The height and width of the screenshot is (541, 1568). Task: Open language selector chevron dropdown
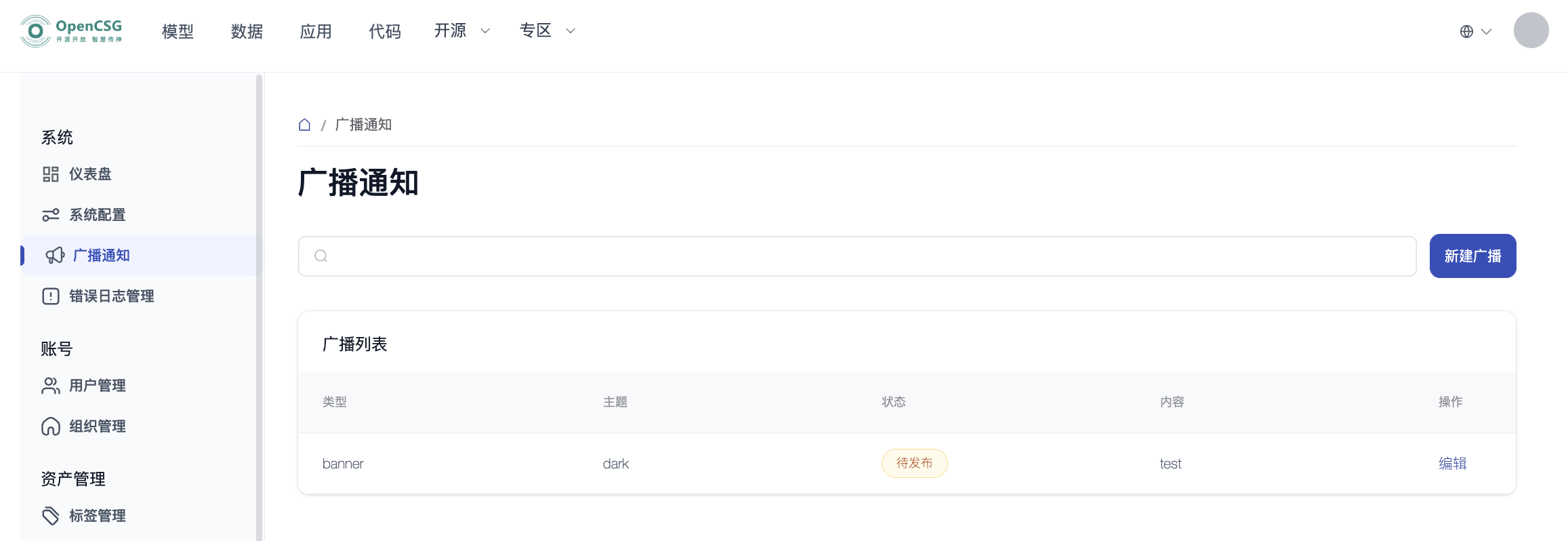1487,31
